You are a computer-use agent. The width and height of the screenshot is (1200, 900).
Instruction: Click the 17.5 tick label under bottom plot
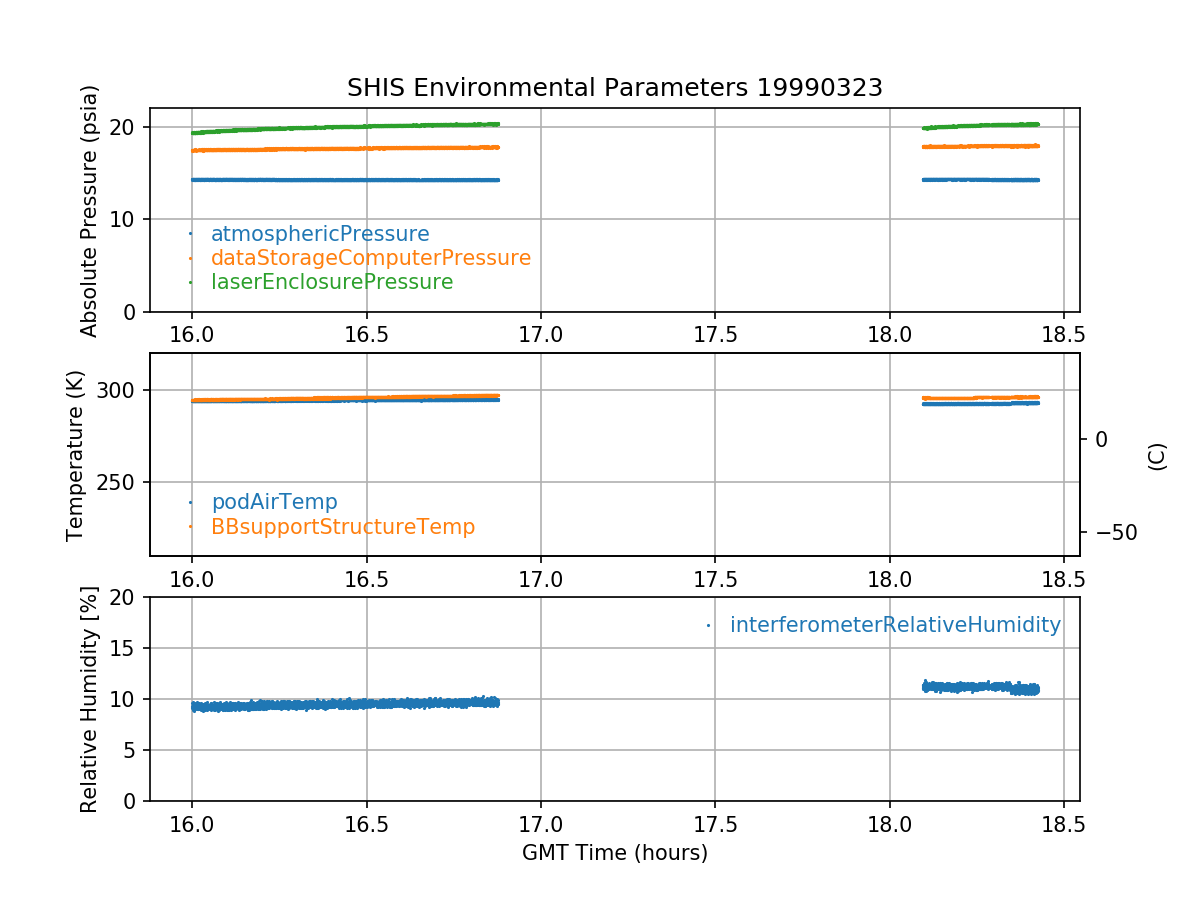pyautogui.click(x=715, y=826)
